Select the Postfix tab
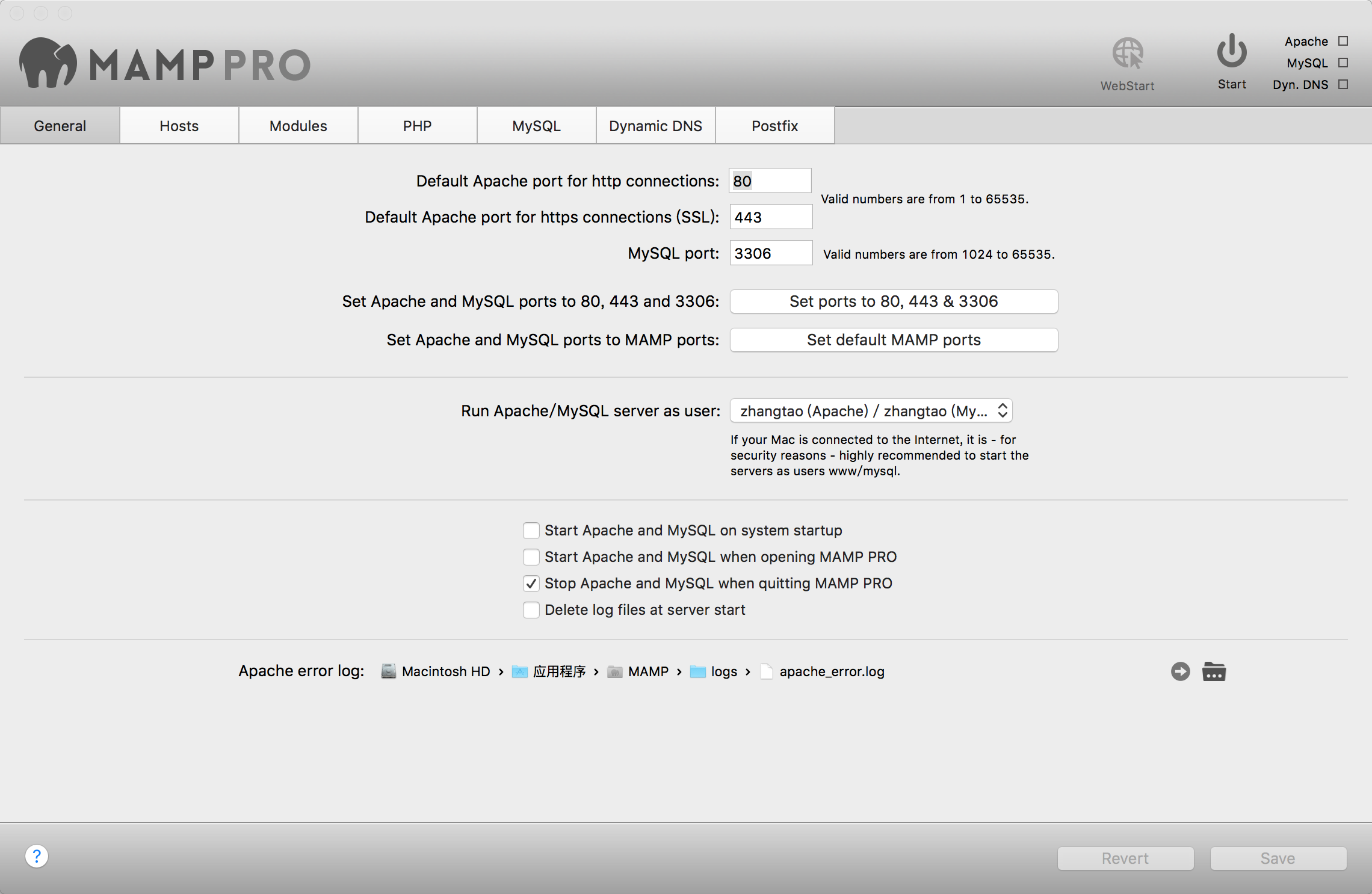The image size is (1372, 894). [x=775, y=126]
